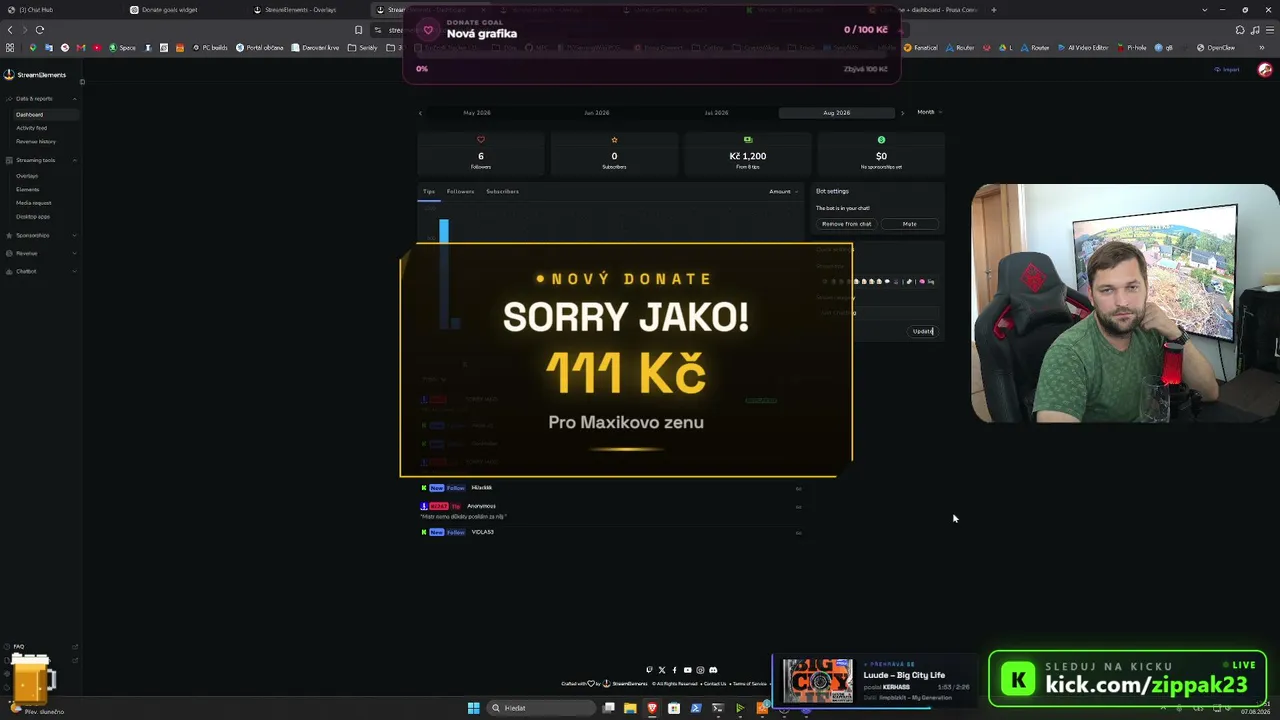Open Brave browser from the taskbar

(x=652, y=708)
